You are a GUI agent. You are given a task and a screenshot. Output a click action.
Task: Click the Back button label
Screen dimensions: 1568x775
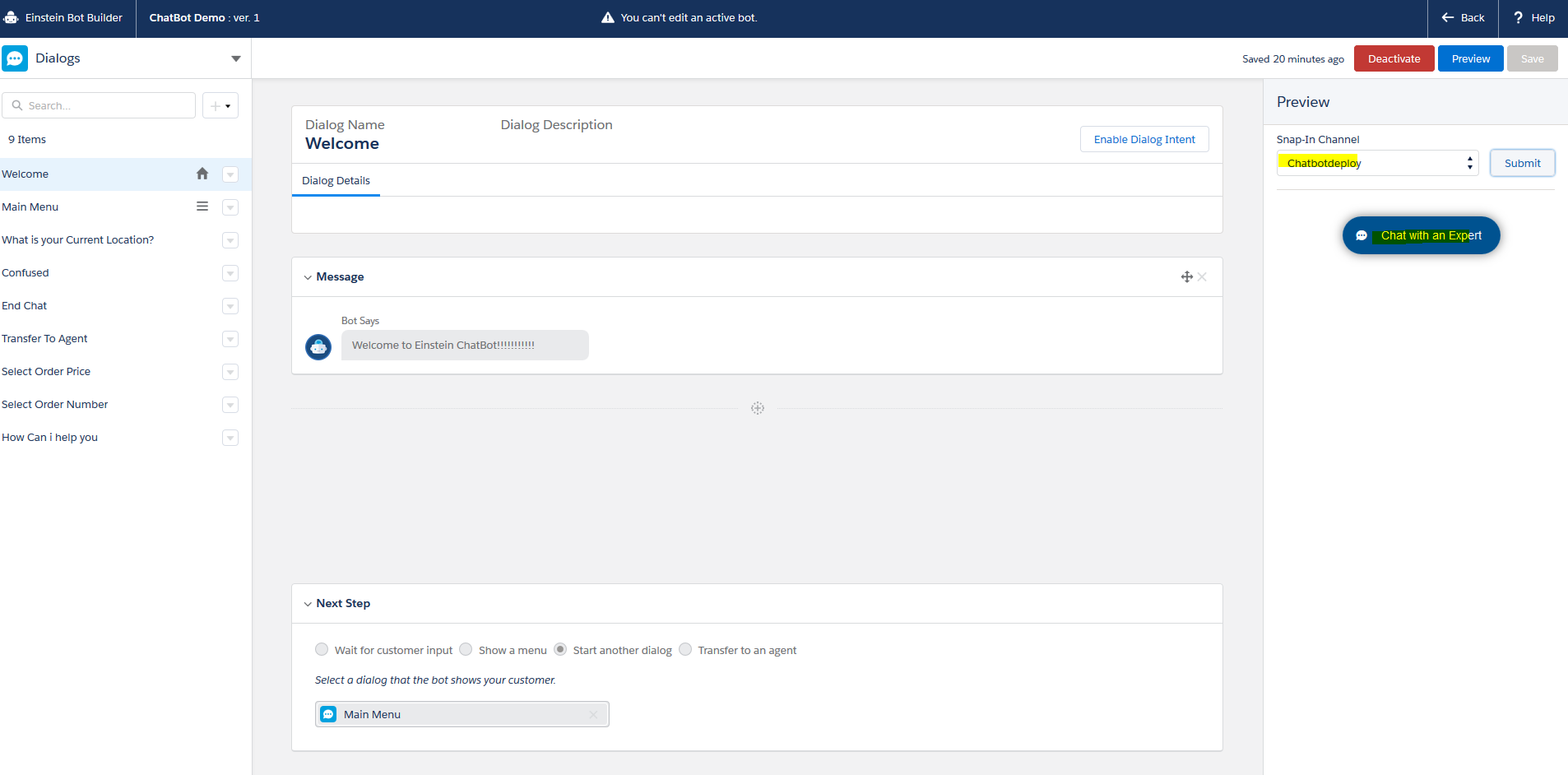tap(1473, 17)
